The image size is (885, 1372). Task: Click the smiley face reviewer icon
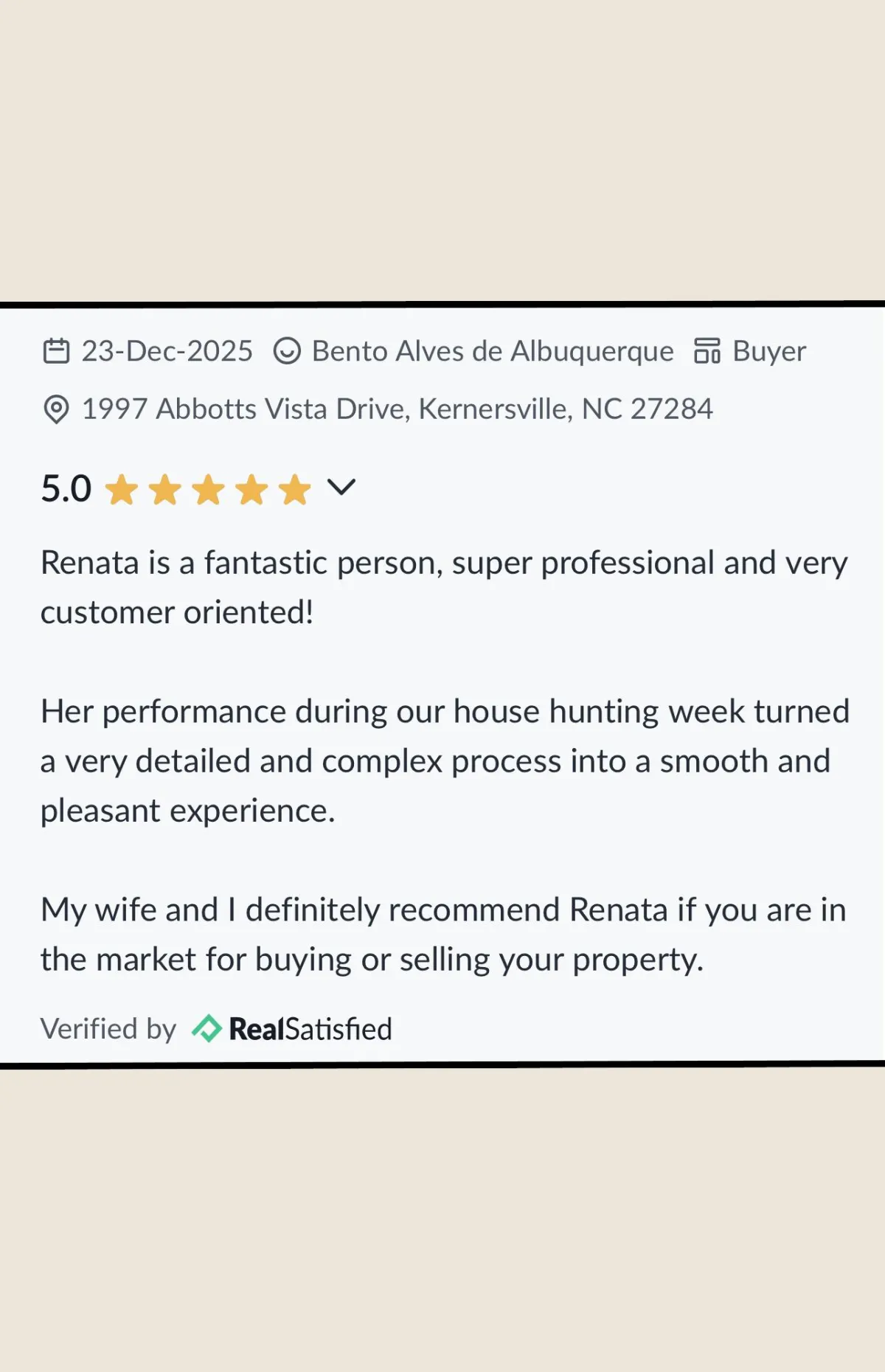[x=287, y=351]
